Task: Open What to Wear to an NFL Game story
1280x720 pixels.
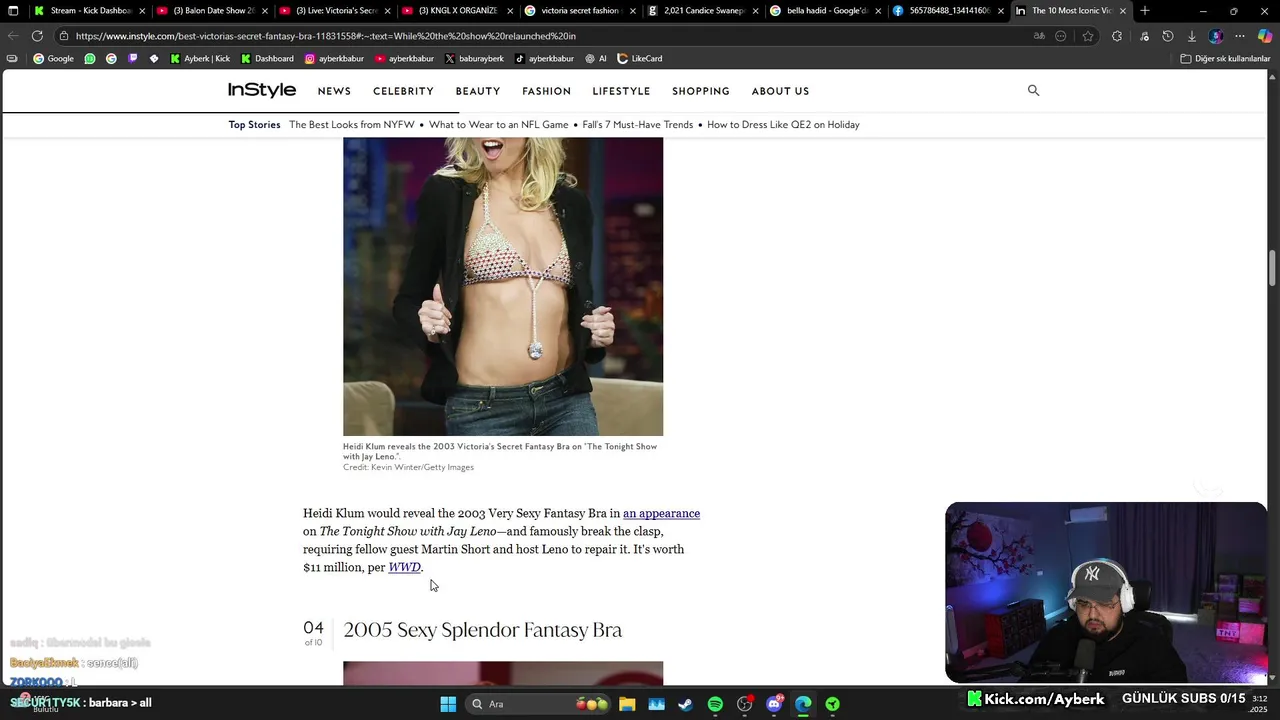Action: pyautogui.click(x=499, y=125)
